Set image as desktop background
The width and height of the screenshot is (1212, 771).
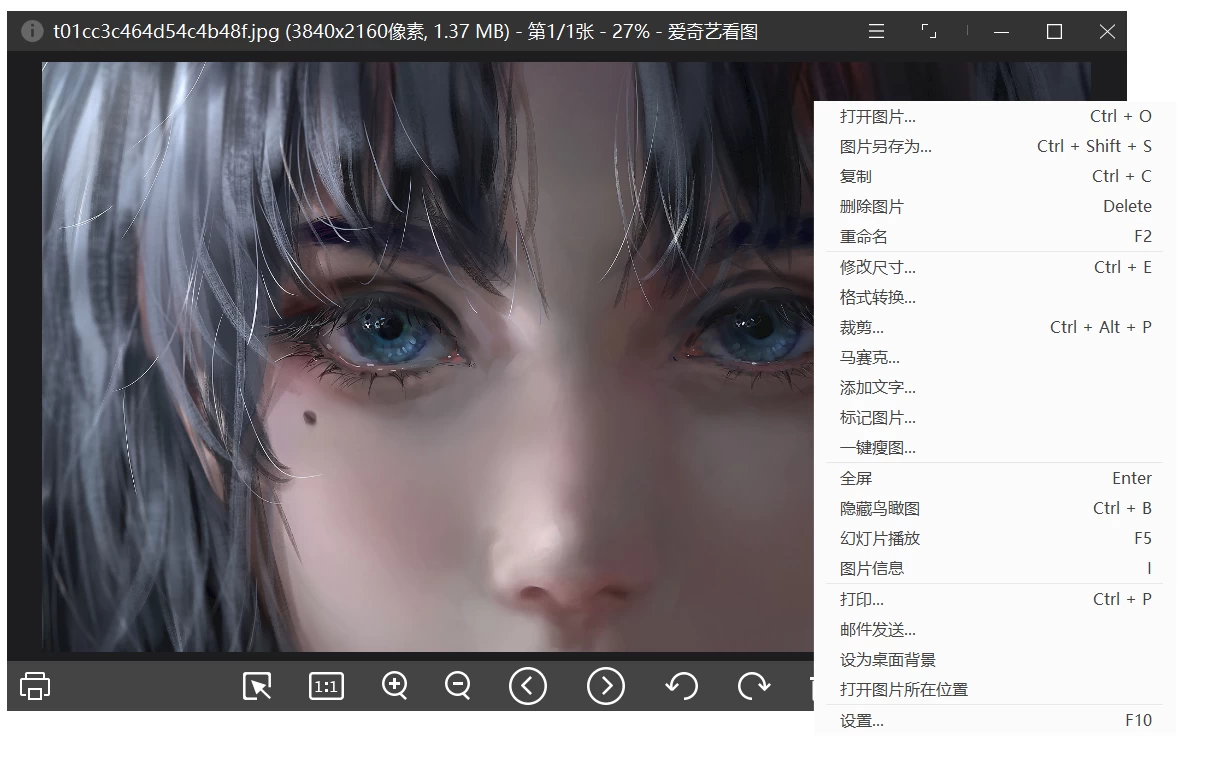click(x=885, y=660)
